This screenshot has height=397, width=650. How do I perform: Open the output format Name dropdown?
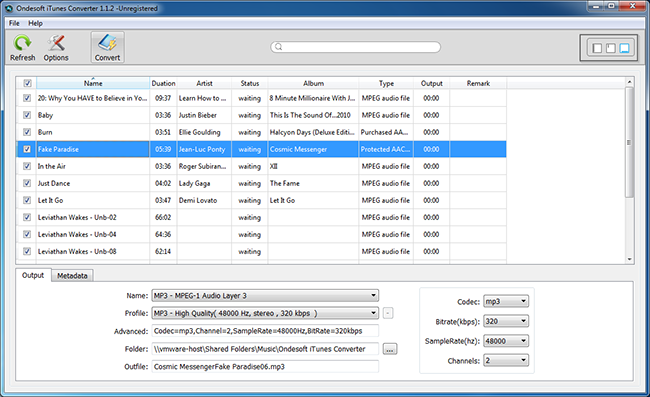tap(265, 295)
